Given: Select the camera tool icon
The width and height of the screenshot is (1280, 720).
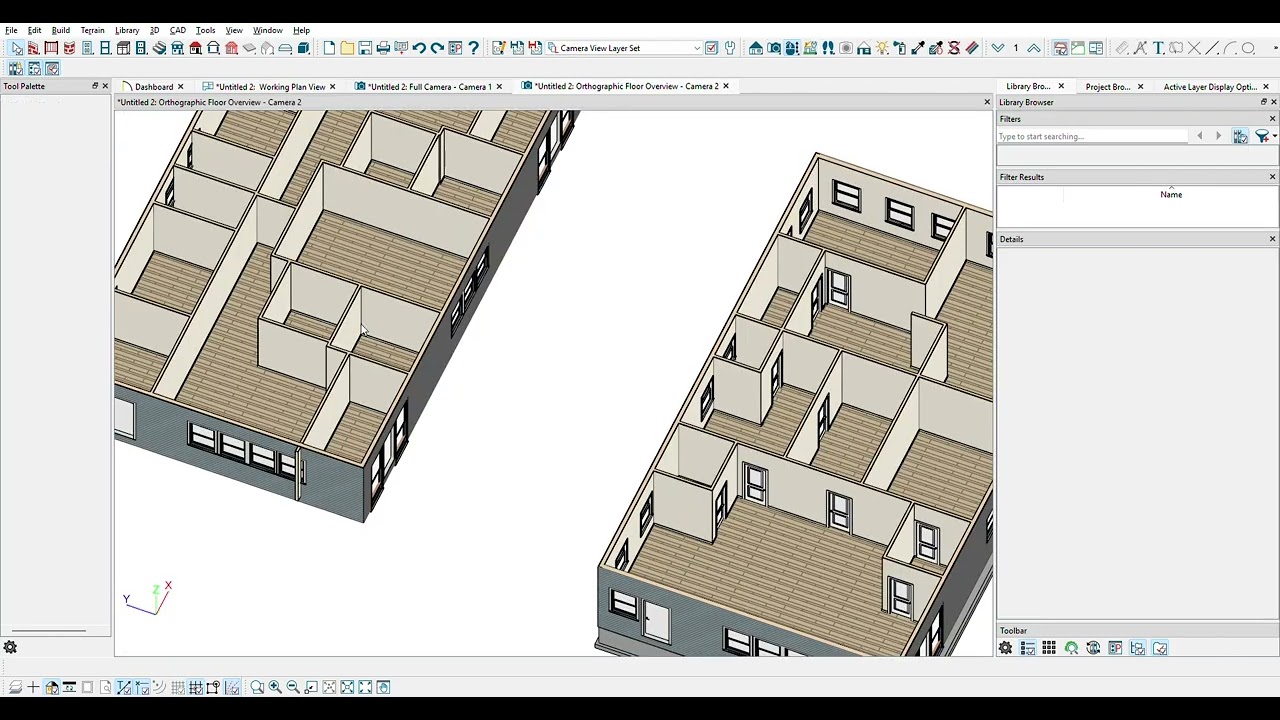Looking at the screenshot, I should coord(774,48).
